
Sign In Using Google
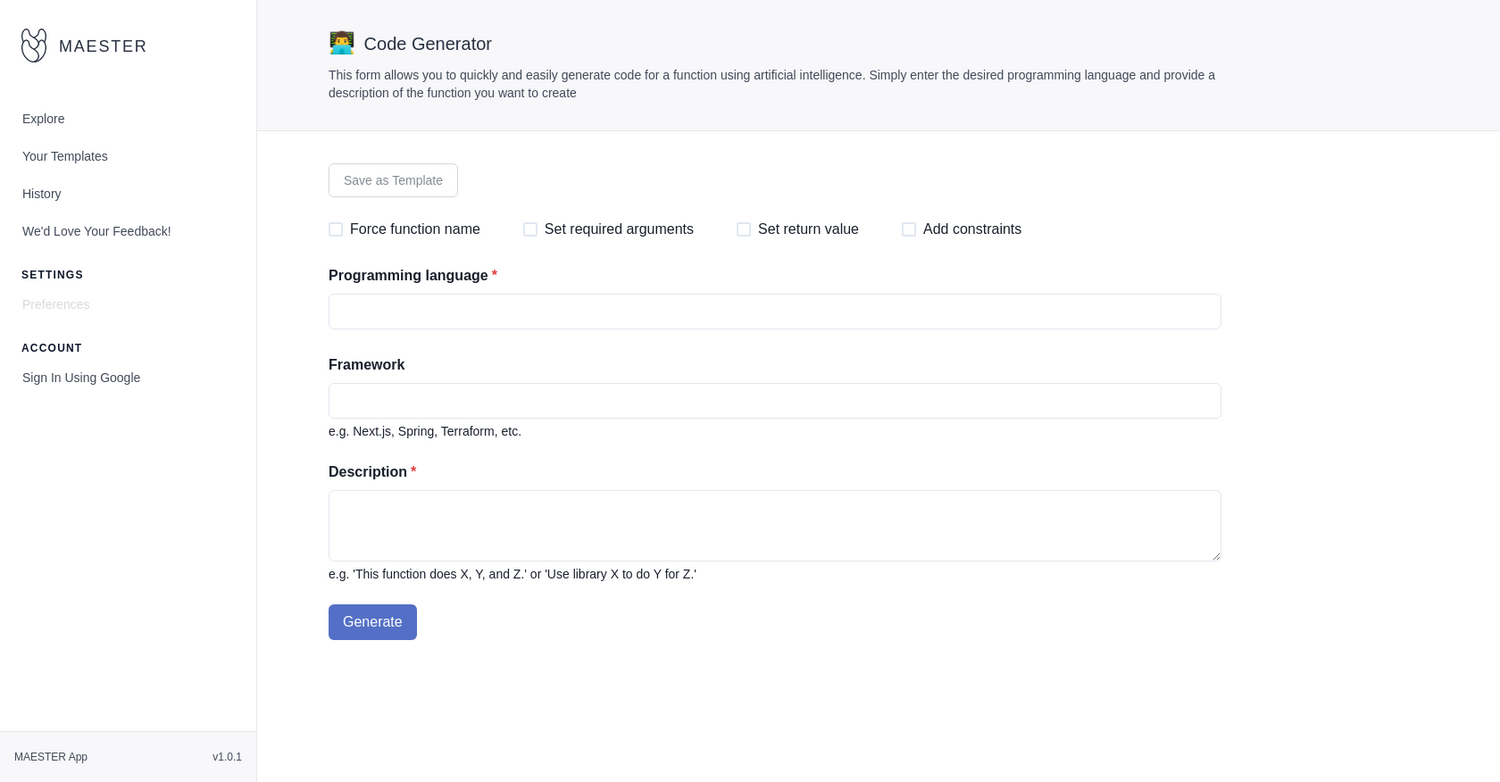click(x=81, y=377)
